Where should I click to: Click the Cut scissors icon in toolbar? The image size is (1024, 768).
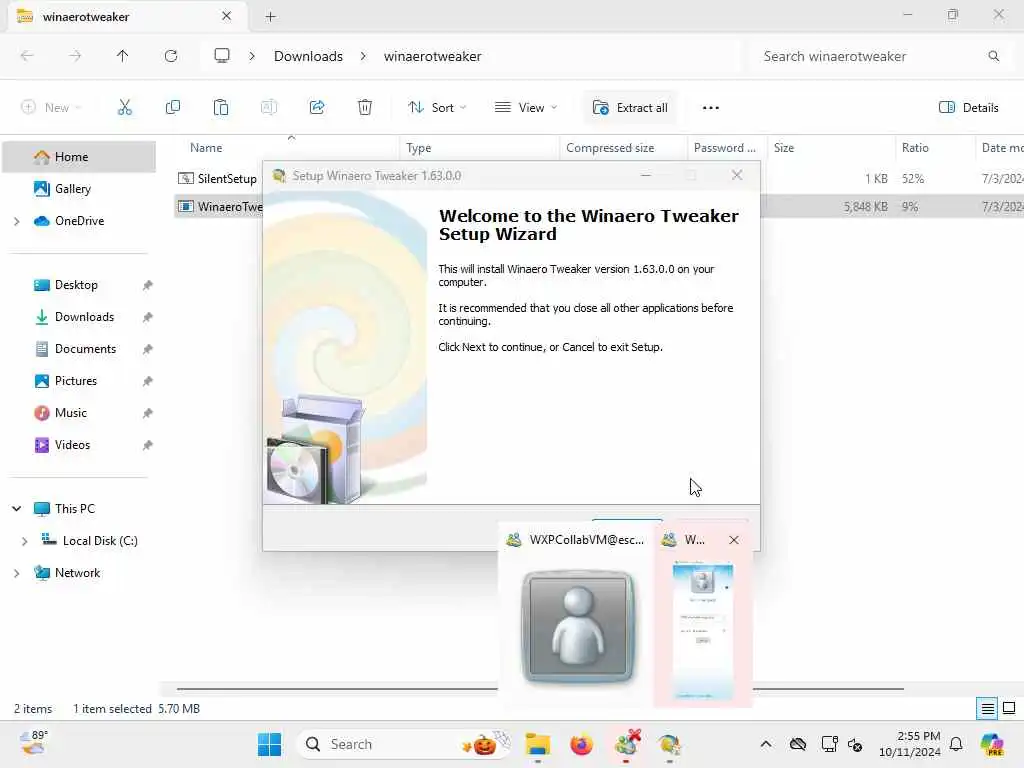pos(124,108)
